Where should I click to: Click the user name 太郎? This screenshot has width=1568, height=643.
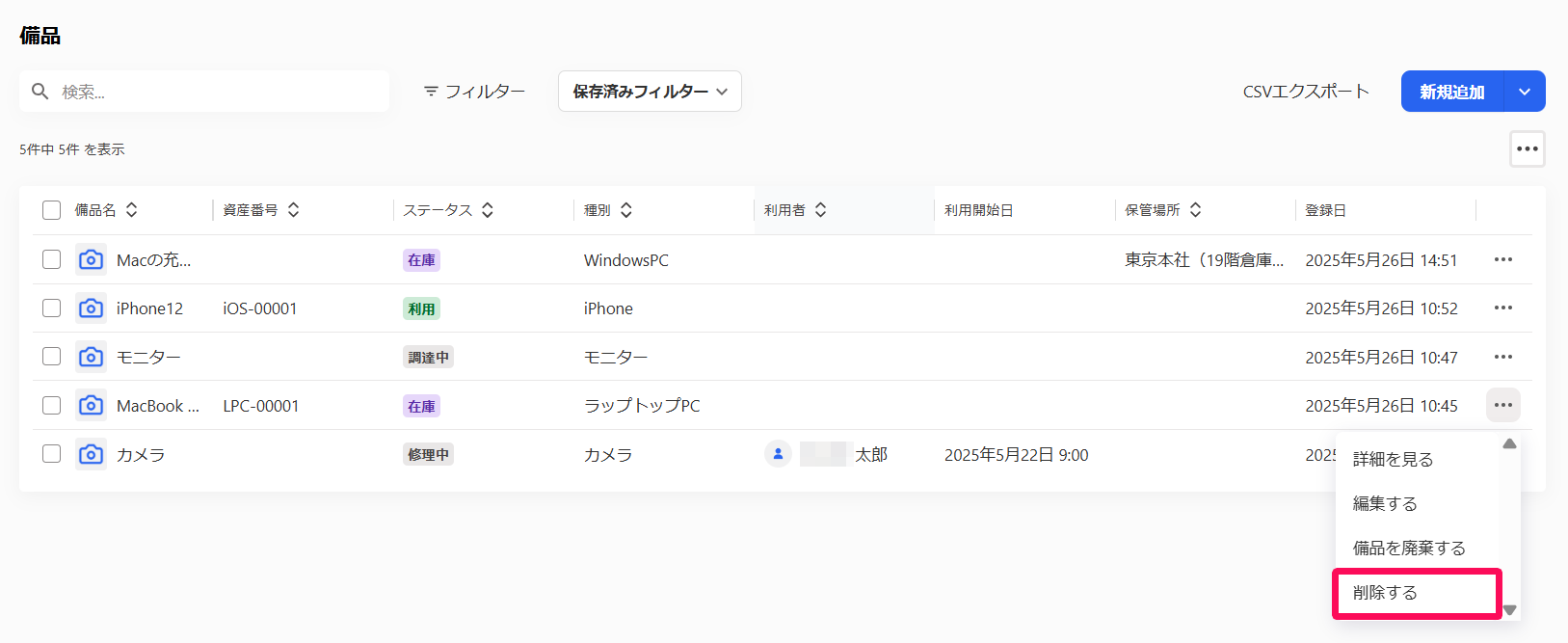(871, 455)
